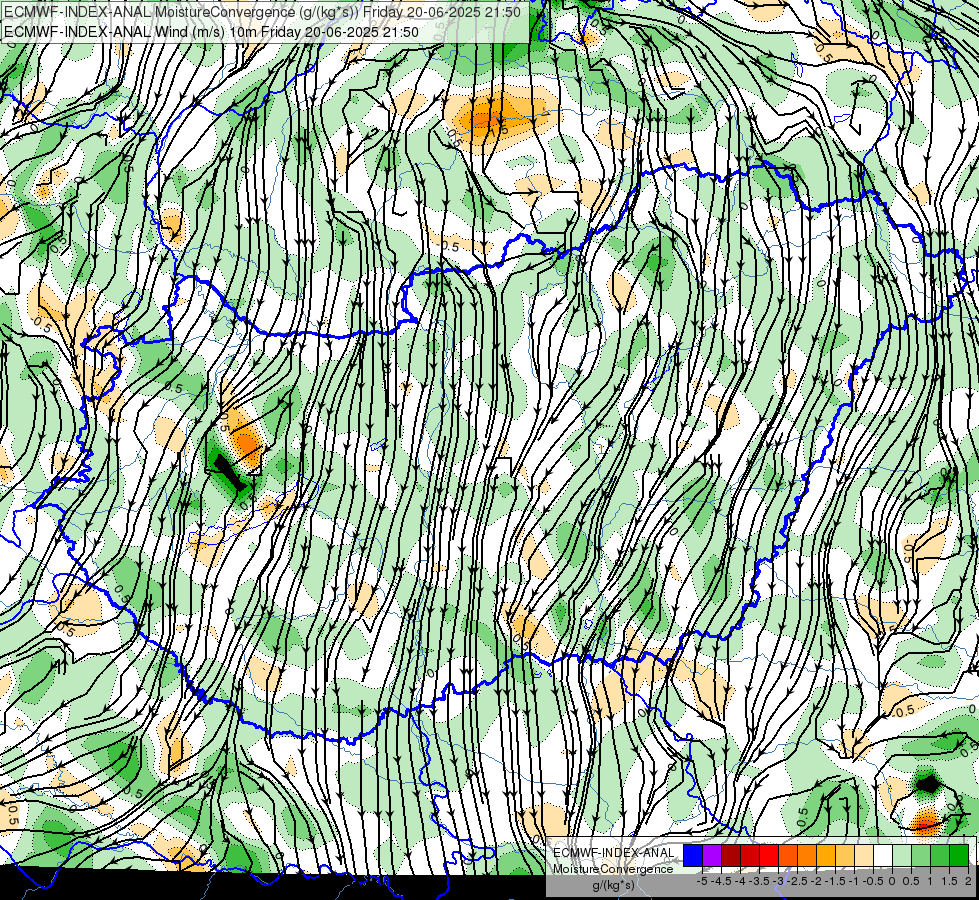
Task: Pick the palest green swatch between 0 and 0.5
Action: click(x=902, y=856)
